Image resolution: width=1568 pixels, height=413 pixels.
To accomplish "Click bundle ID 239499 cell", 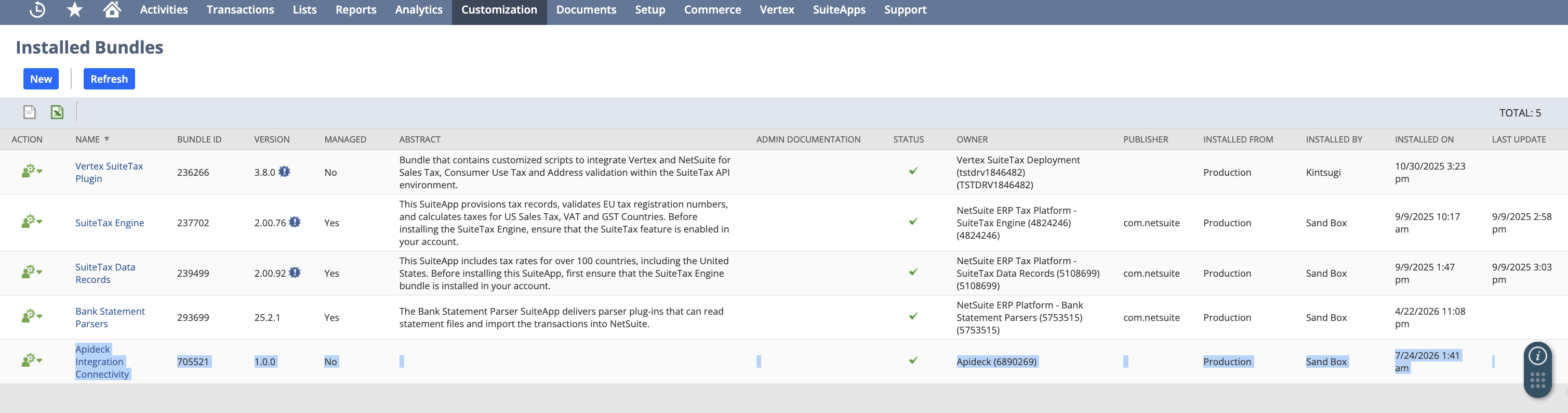I will coord(193,274).
